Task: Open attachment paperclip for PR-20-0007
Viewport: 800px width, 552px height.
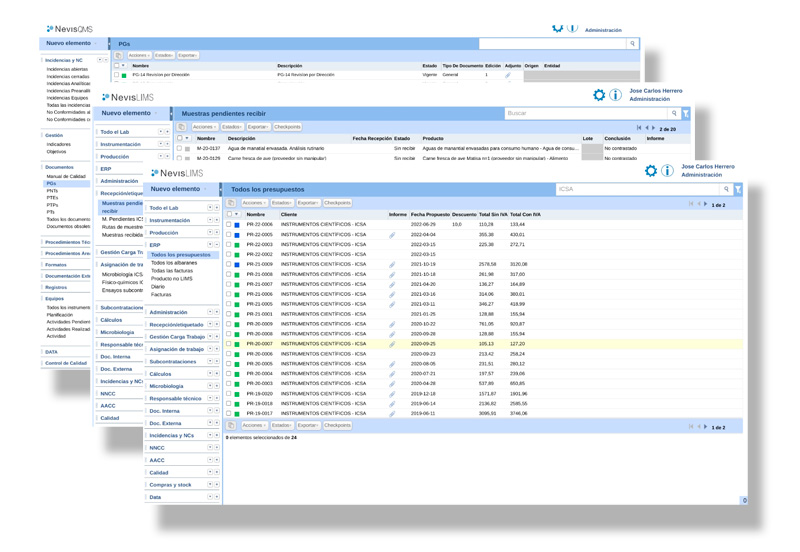Action: tap(392, 344)
